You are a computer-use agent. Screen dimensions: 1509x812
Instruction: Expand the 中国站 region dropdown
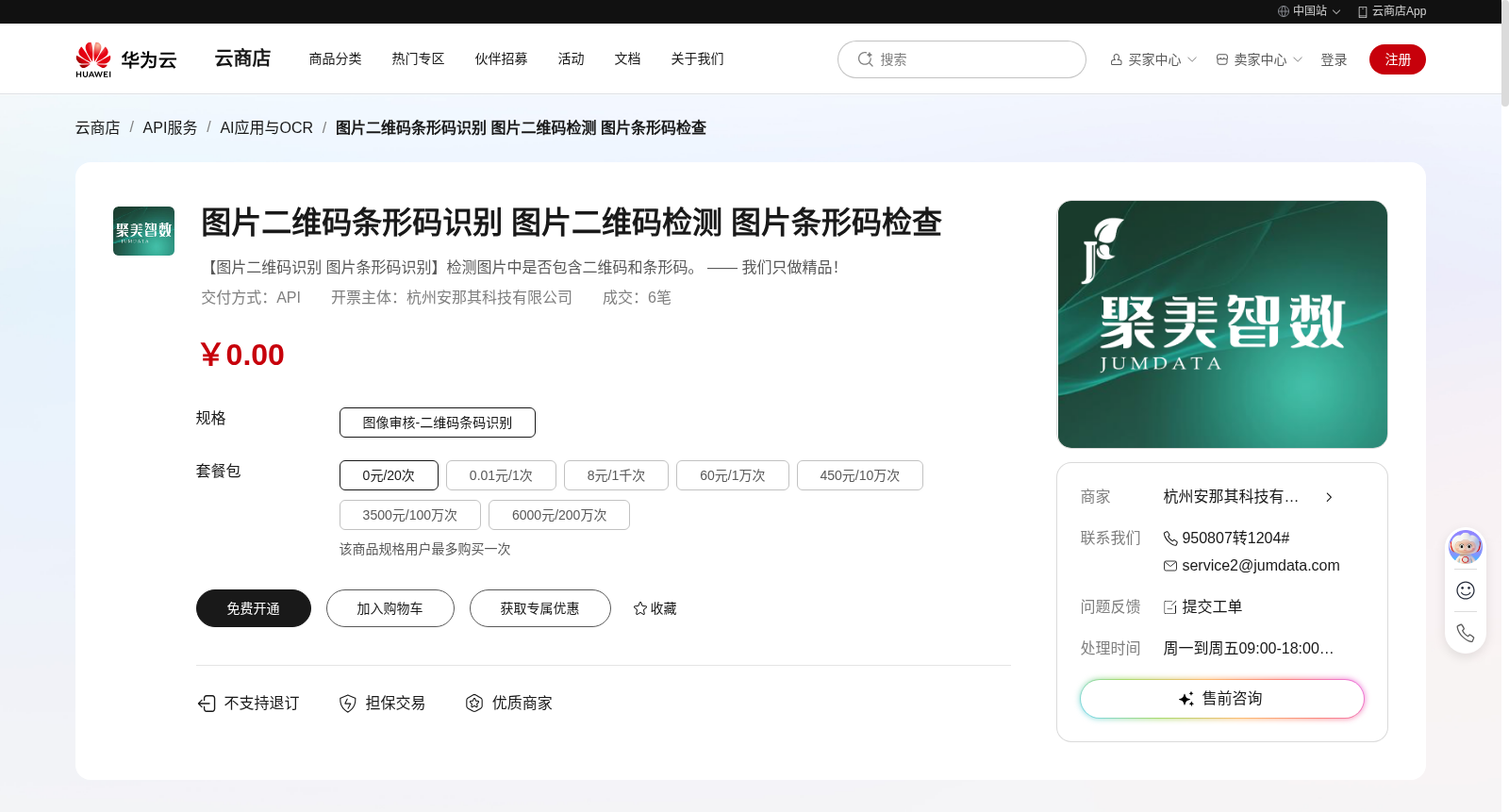[x=1336, y=12]
